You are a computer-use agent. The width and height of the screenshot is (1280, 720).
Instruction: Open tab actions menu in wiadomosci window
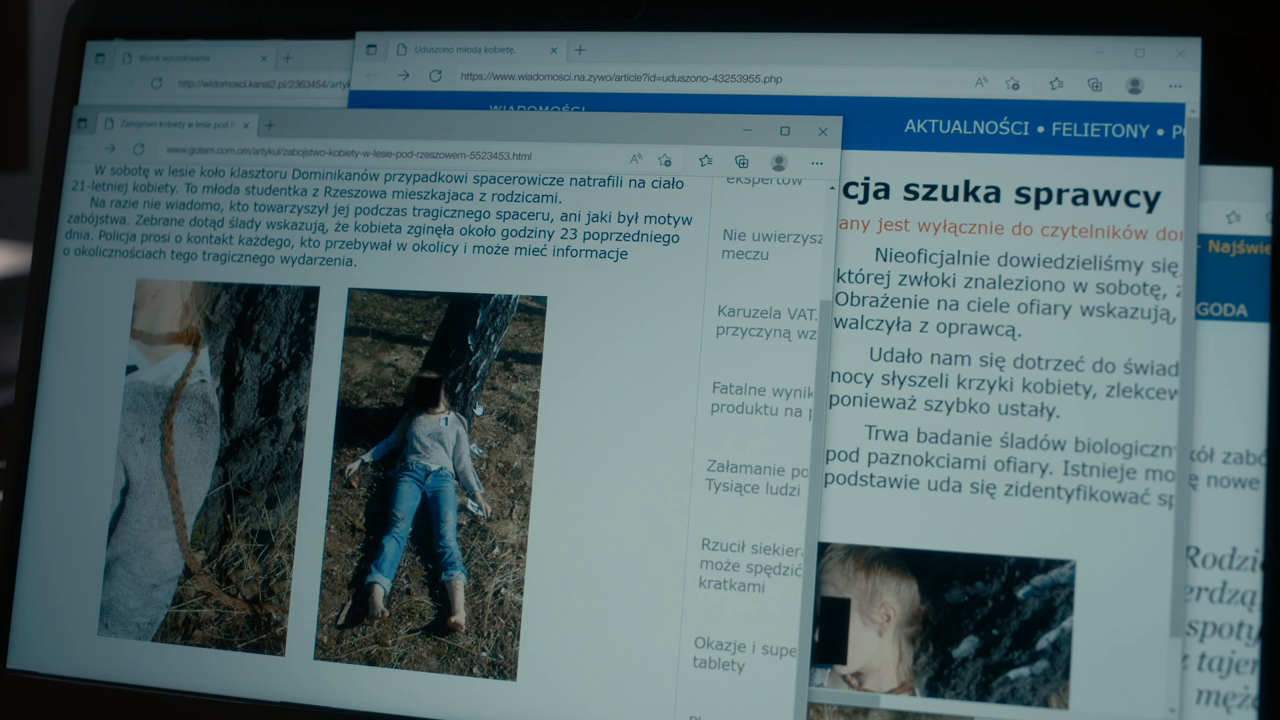coord(371,49)
